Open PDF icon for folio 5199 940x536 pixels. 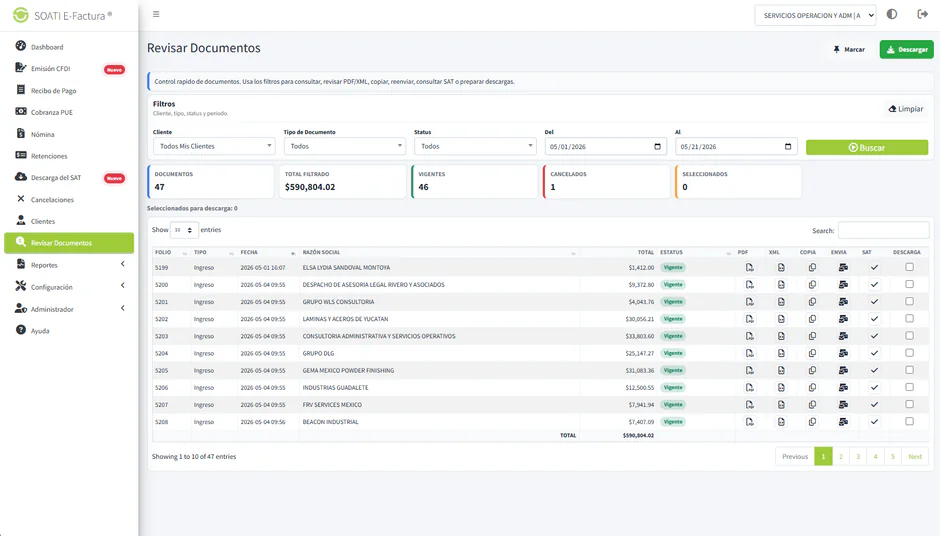pyautogui.click(x=749, y=267)
